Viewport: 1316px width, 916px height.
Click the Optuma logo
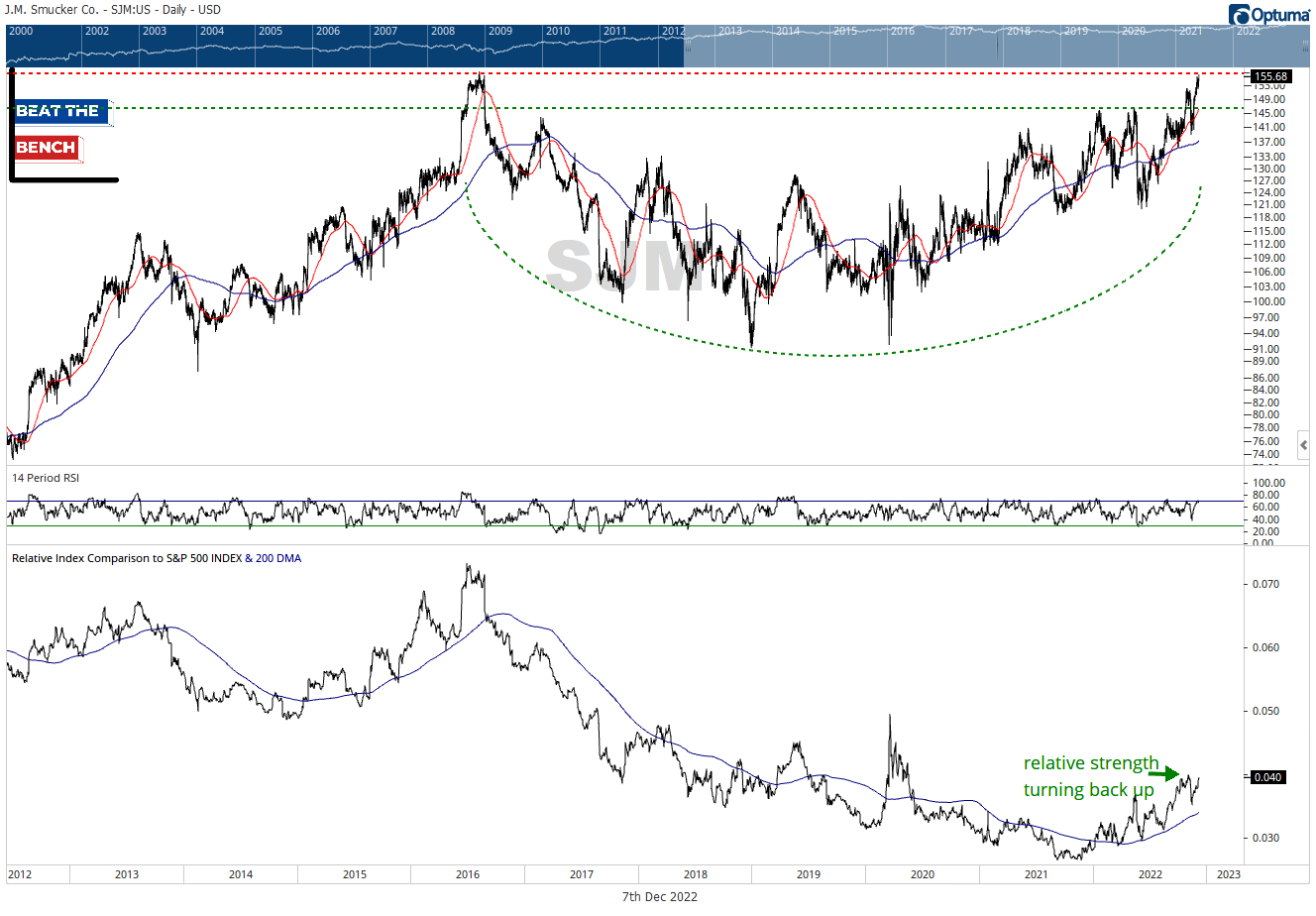[x=1269, y=14]
